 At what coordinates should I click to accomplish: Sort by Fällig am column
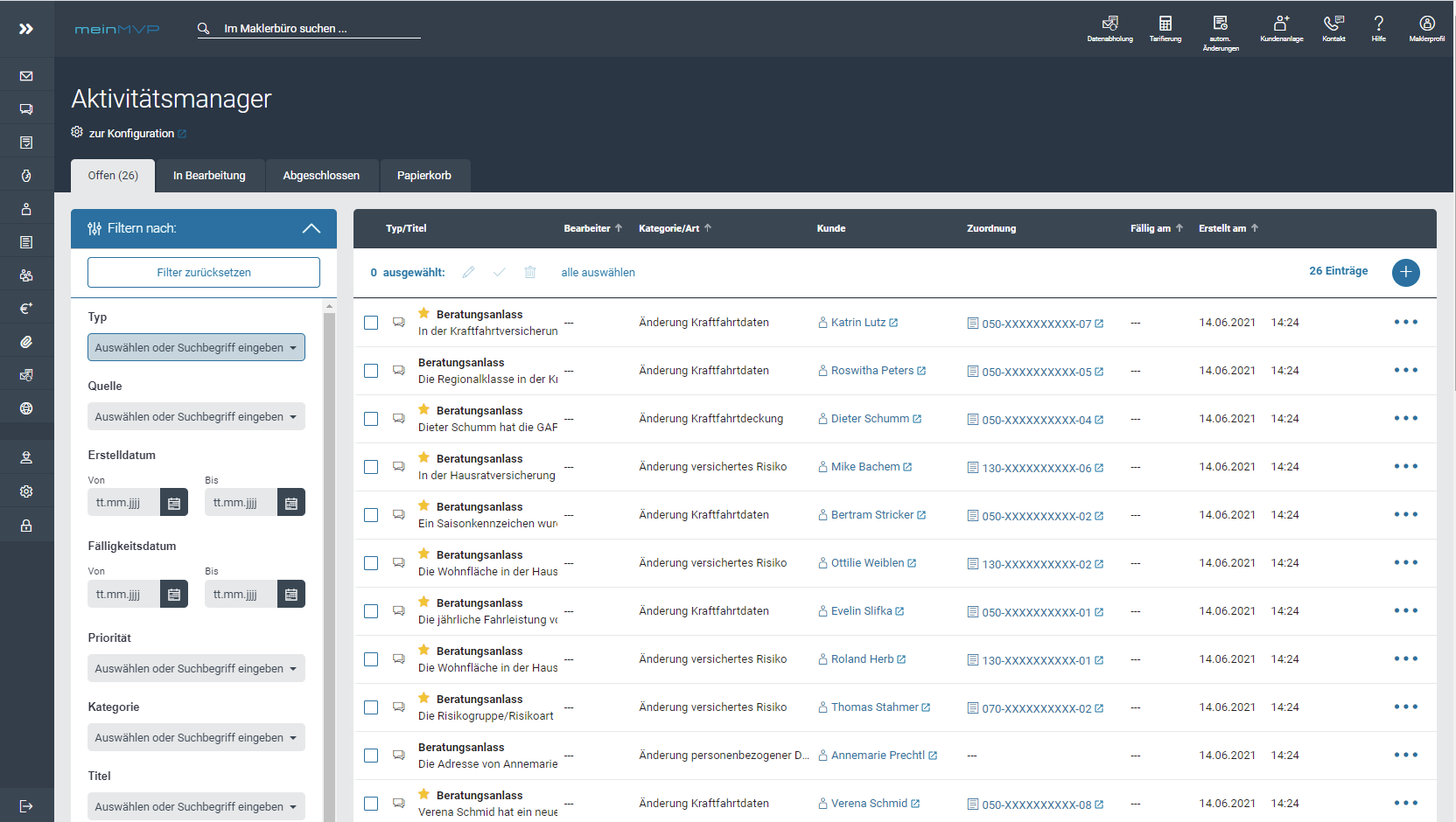click(1156, 228)
